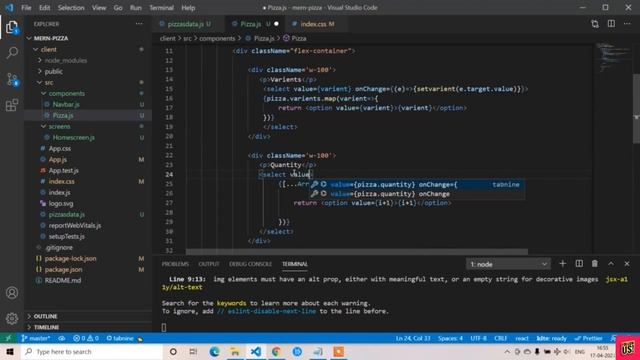Open the Selection menu

tap(71, 8)
